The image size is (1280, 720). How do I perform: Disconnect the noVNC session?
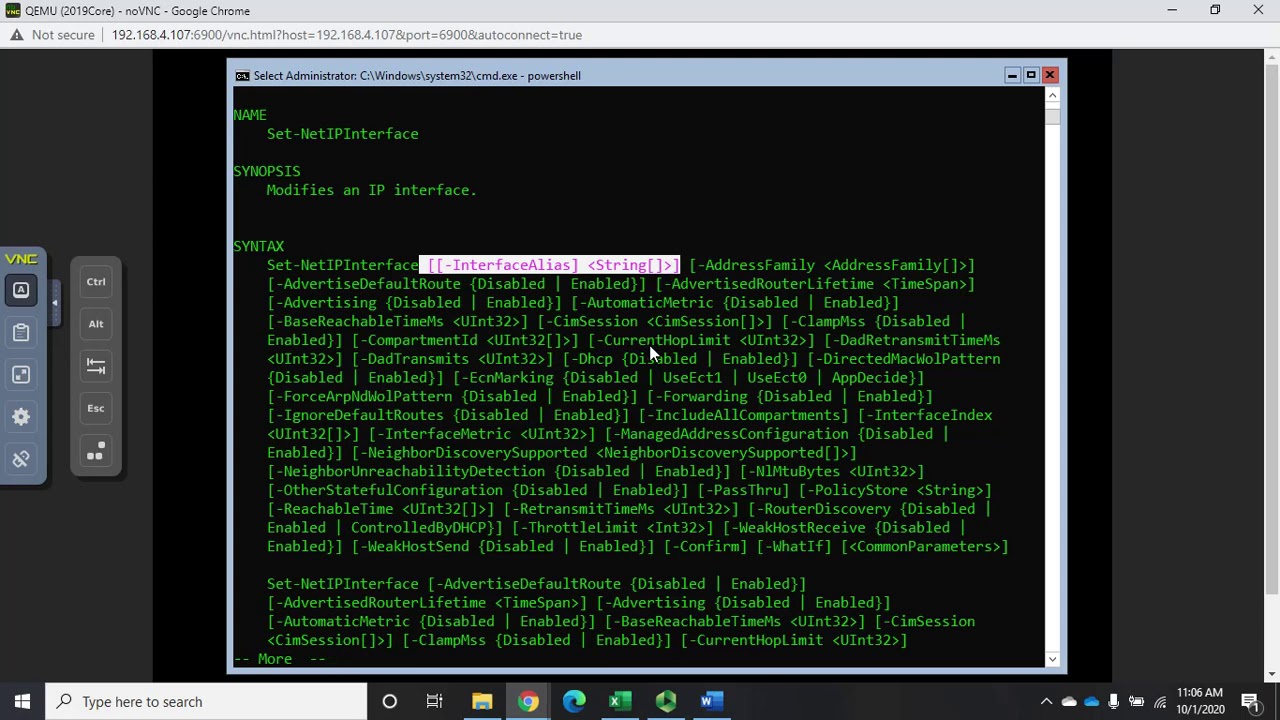coord(21,459)
